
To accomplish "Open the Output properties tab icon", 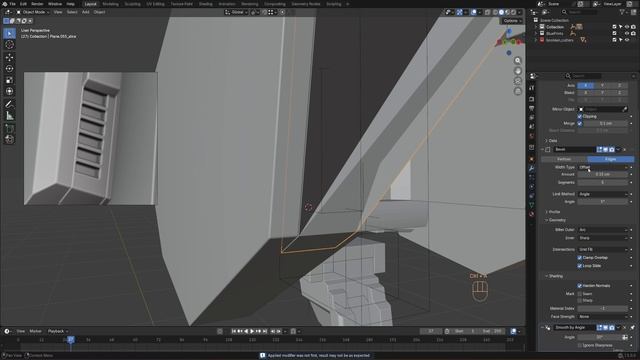I will tap(531, 108).
